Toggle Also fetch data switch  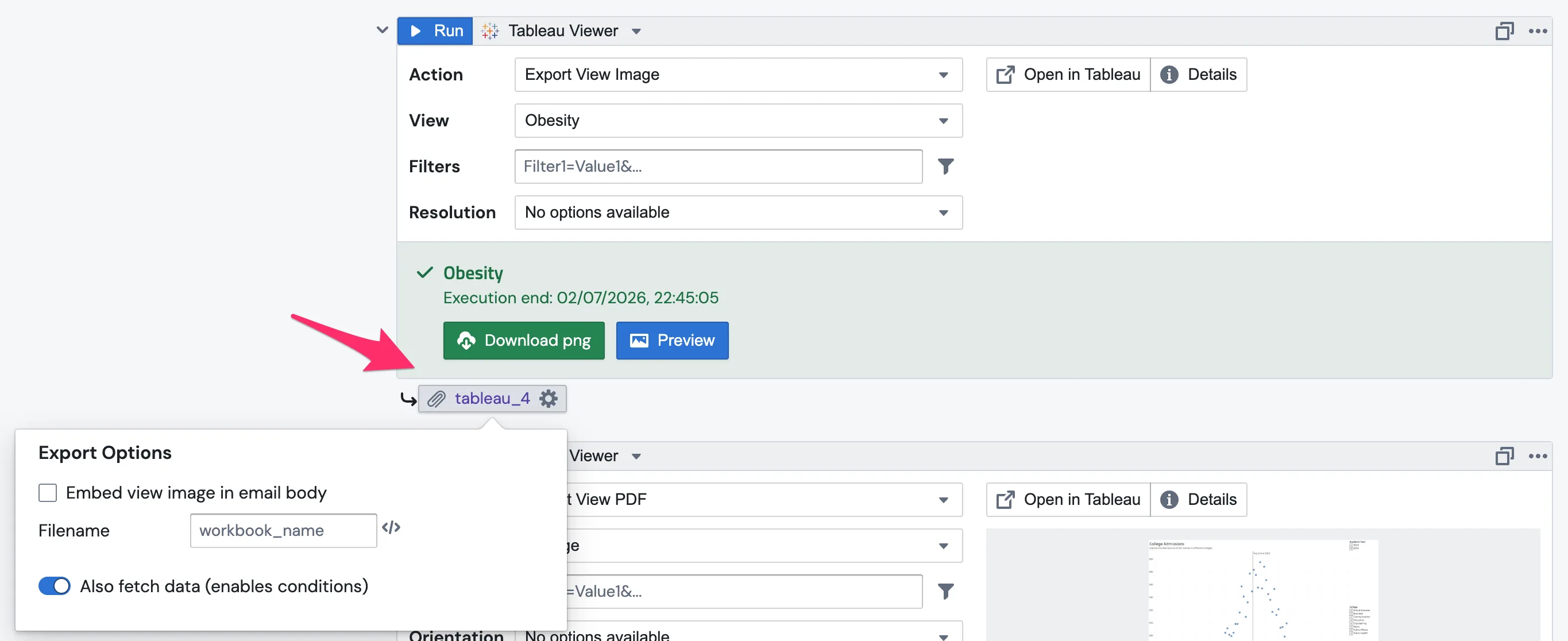pos(54,586)
